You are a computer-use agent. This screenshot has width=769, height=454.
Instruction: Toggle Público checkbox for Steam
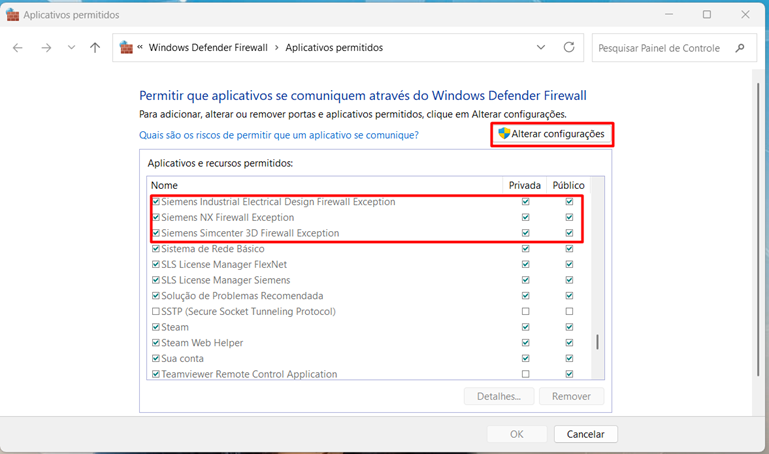pos(569,327)
